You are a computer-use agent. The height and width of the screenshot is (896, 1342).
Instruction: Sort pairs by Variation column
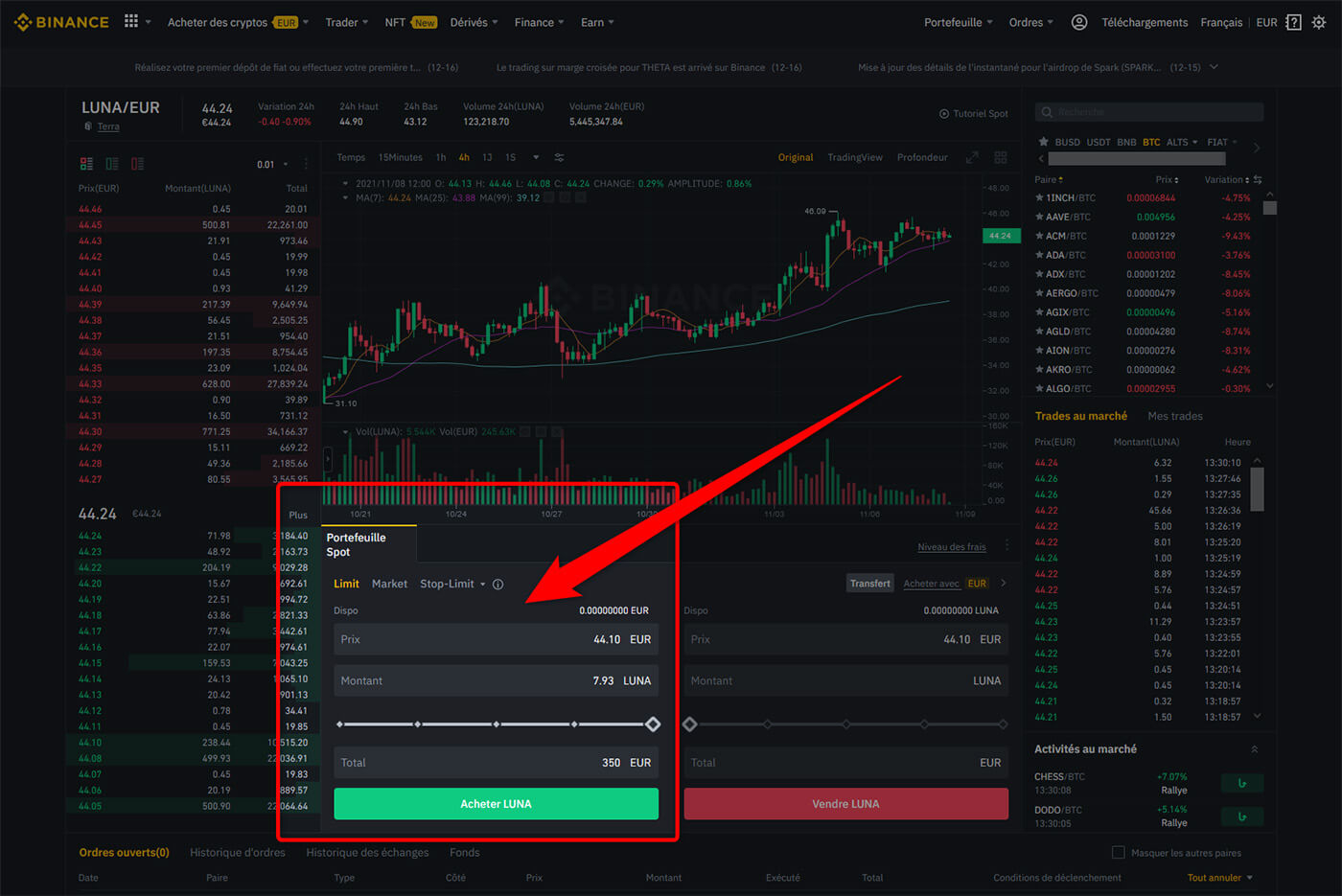click(1227, 179)
